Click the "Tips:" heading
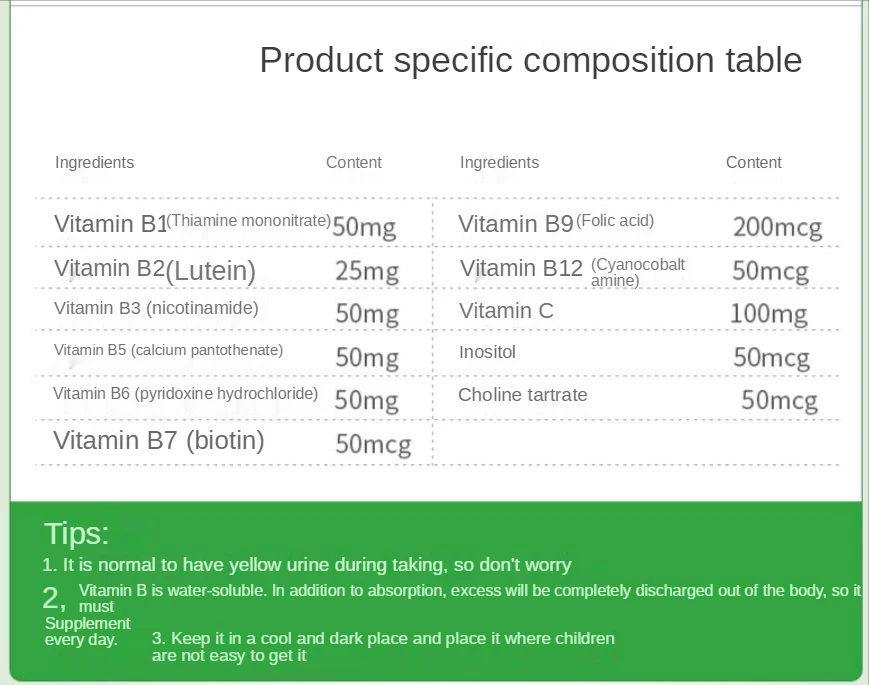The image size is (869, 685). 77,533
